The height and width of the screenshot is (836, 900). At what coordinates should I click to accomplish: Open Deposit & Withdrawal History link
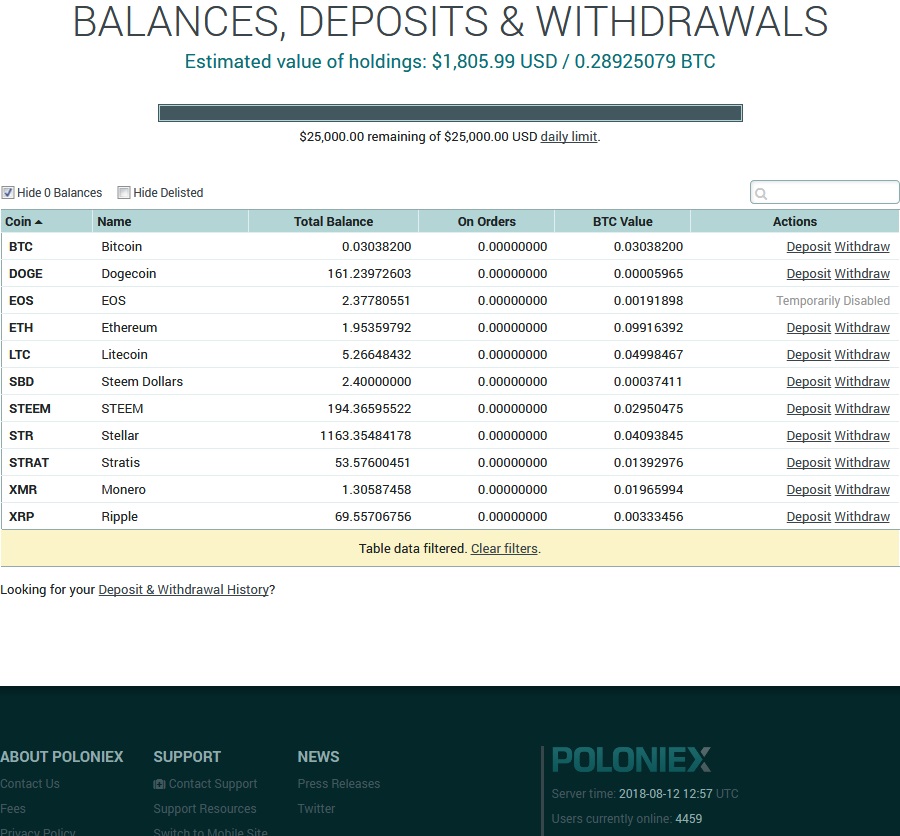coord(184,590)
